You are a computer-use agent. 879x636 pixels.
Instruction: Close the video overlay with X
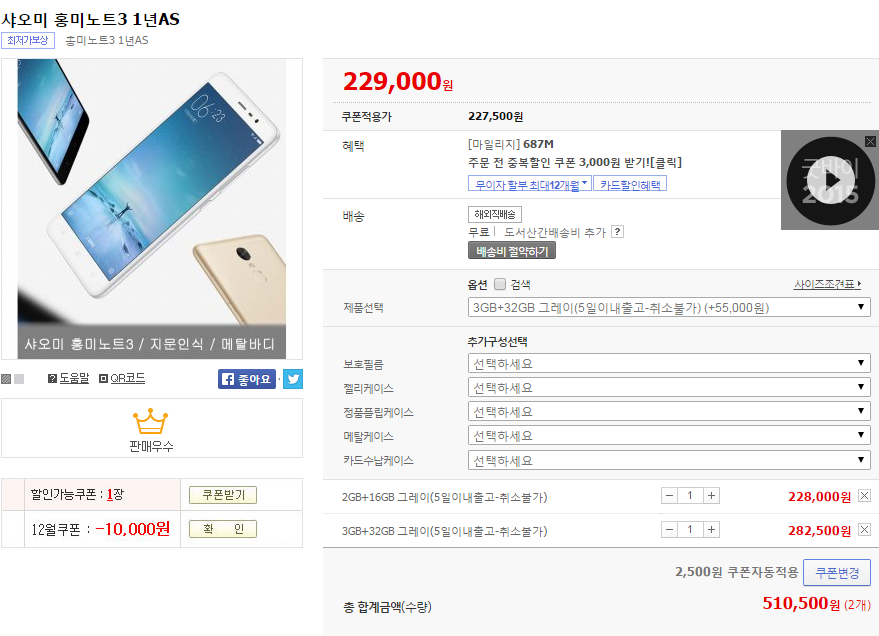tap(870, 141)
